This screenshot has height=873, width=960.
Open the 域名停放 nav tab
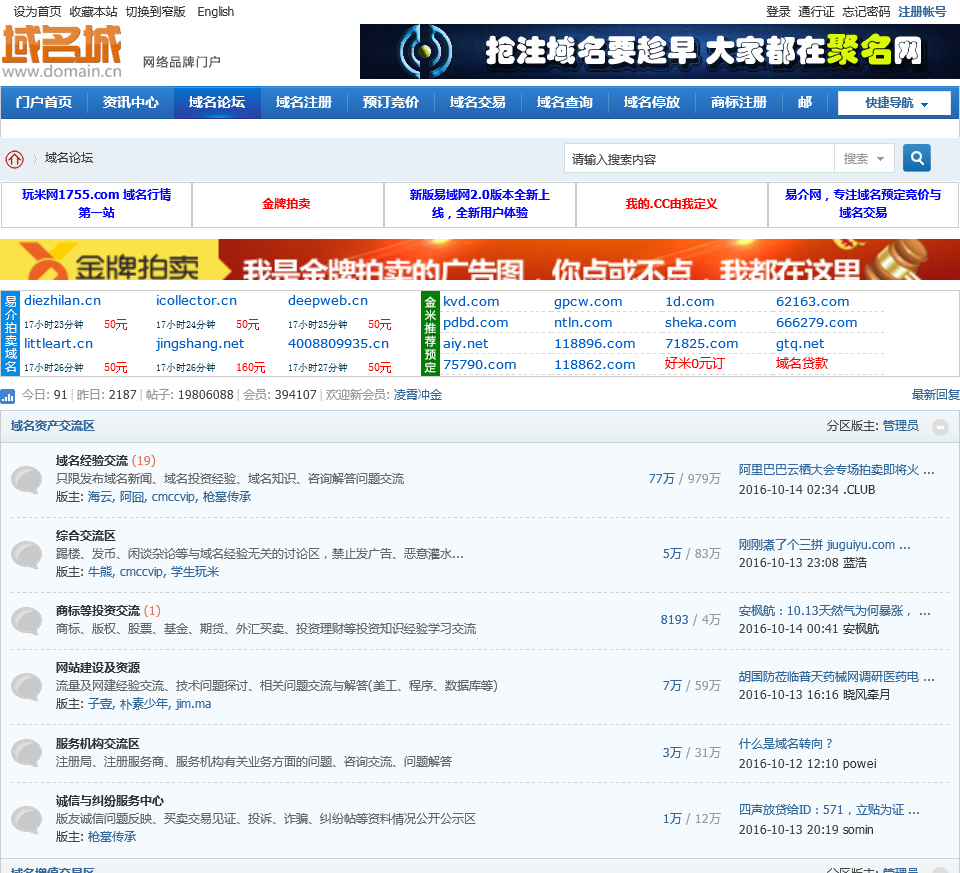[x=652, y=102]
